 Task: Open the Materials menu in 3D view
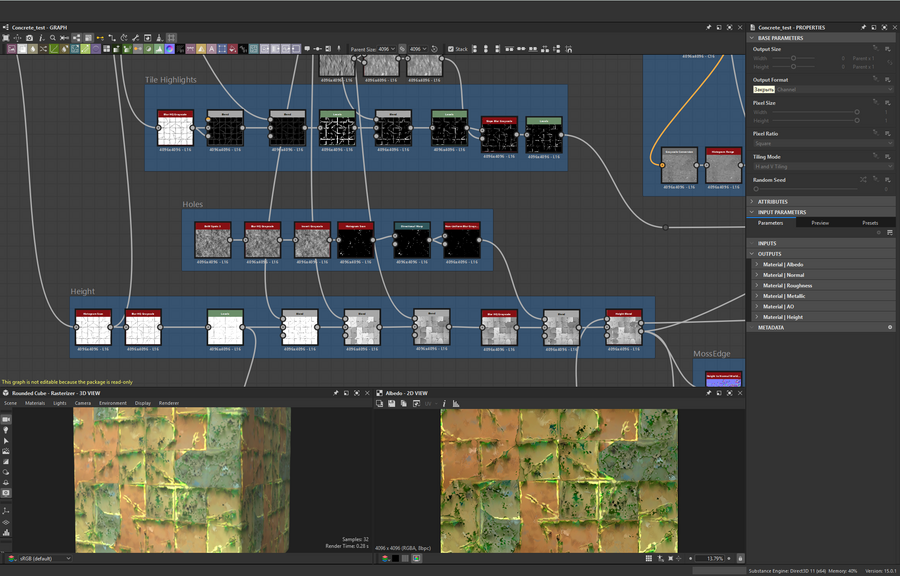point(35,403)
